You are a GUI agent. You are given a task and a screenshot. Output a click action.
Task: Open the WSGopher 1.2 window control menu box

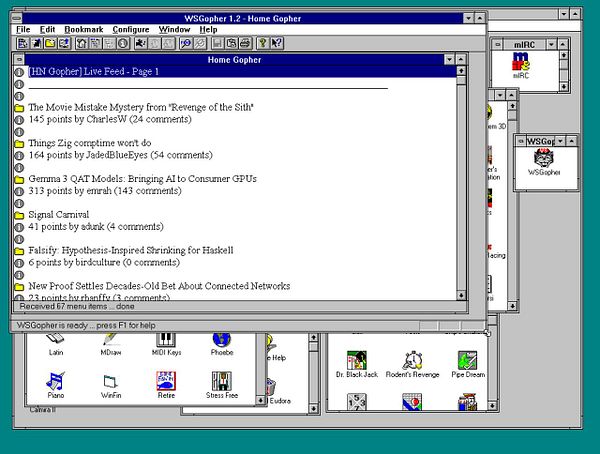[x=16, y=18]
